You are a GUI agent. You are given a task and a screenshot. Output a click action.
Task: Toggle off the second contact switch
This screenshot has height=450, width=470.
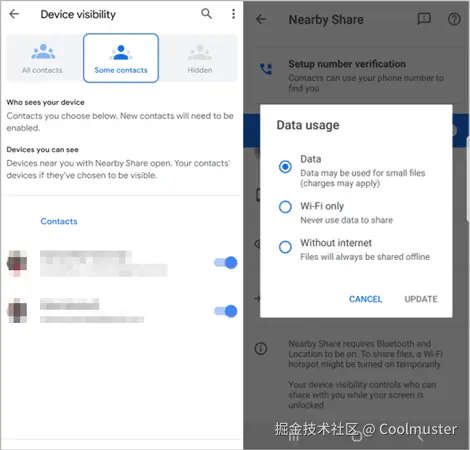(226, 311)
